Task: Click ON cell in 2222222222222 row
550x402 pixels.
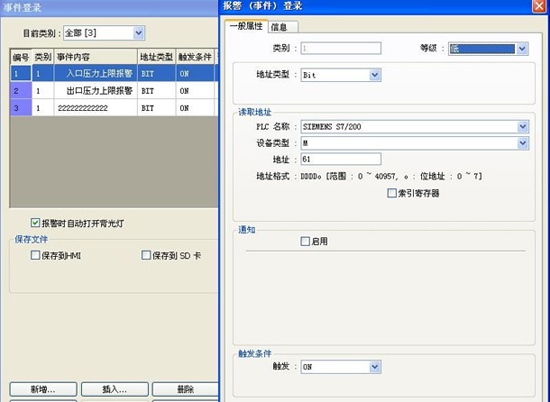Action: (195, 108)
